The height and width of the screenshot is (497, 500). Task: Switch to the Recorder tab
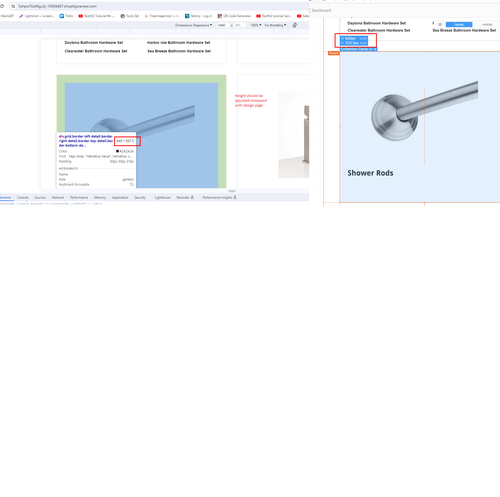point(185,197)
